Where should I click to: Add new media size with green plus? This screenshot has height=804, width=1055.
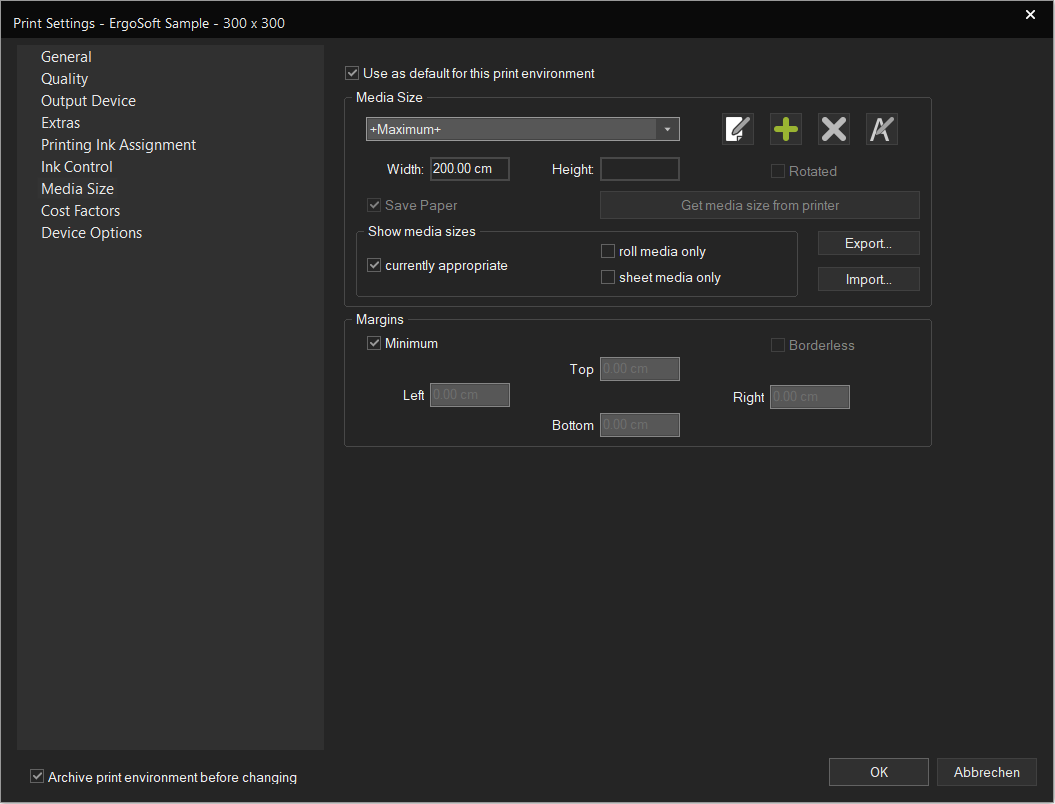pos(785,129)
